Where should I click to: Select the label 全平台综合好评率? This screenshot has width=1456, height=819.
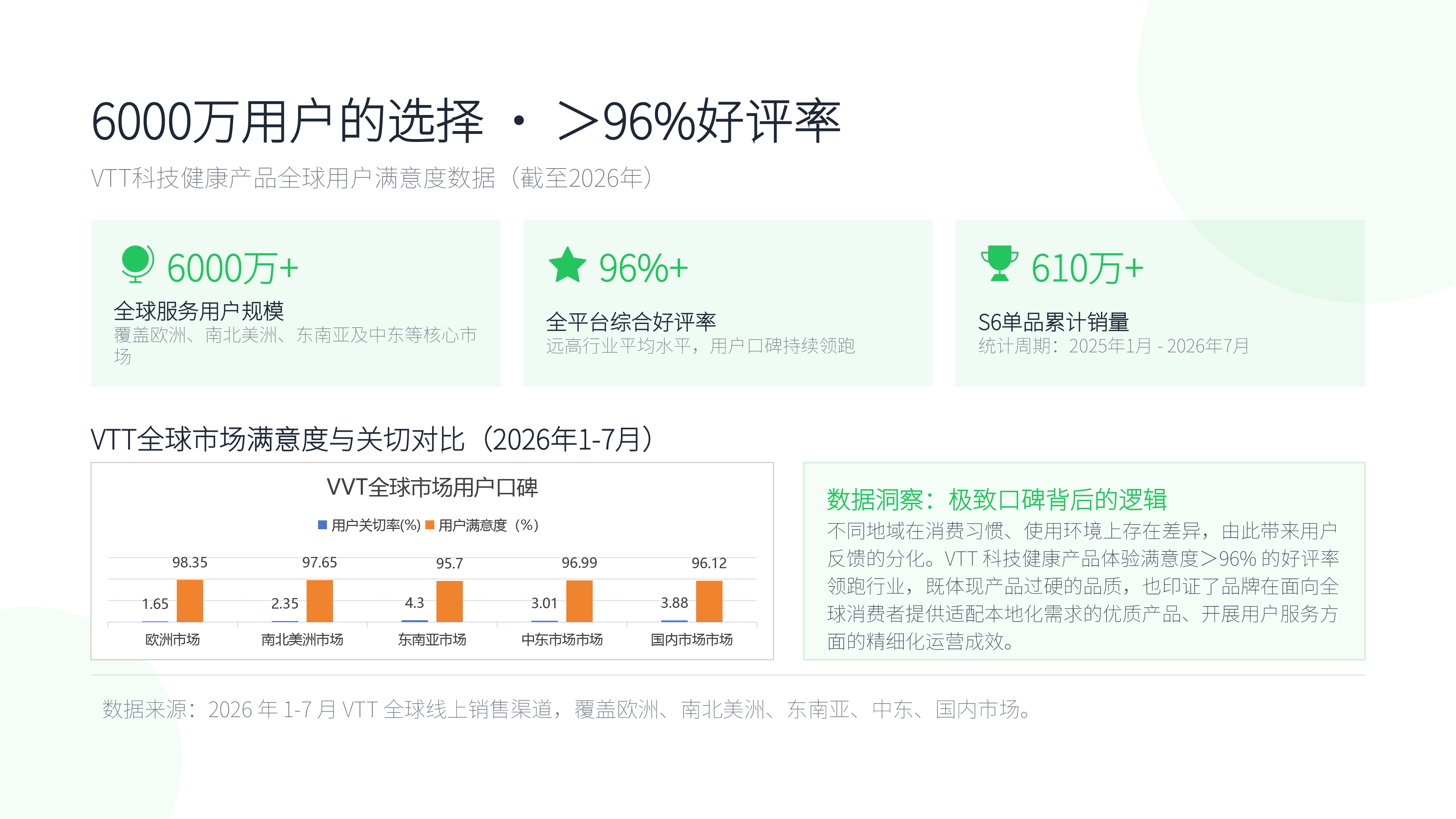tap(631, 322)
